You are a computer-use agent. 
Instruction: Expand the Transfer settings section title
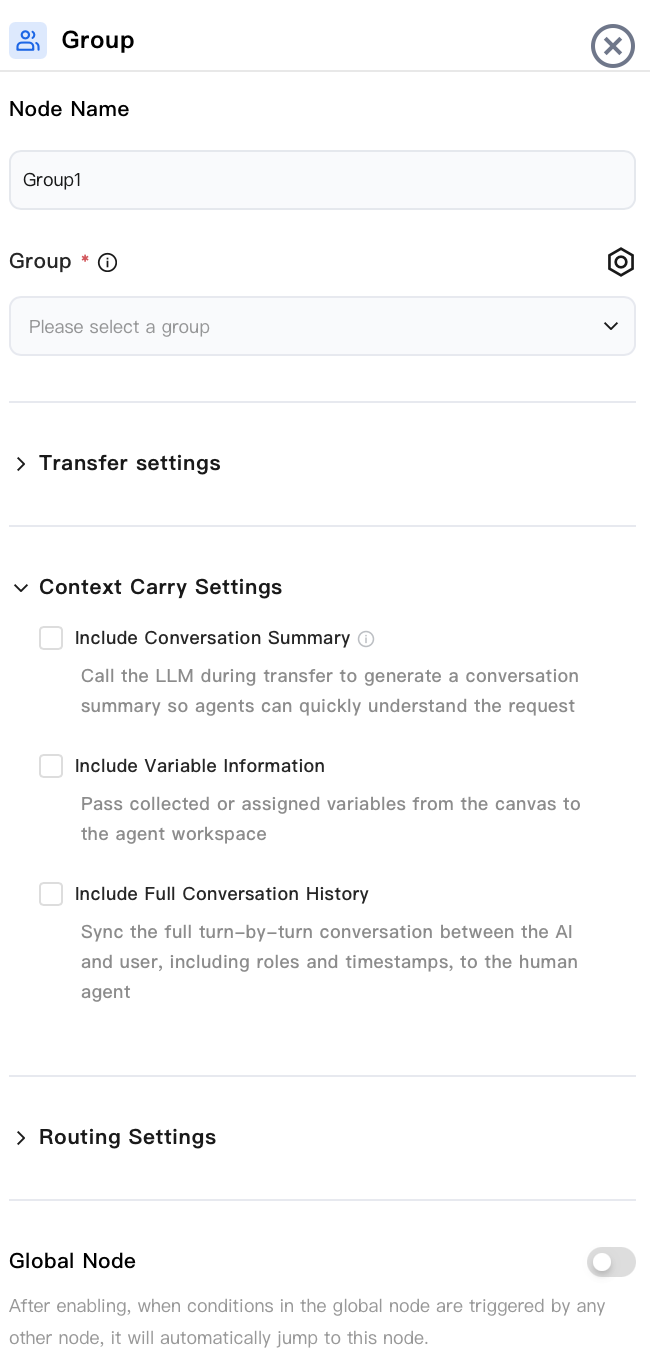point(130,463)
